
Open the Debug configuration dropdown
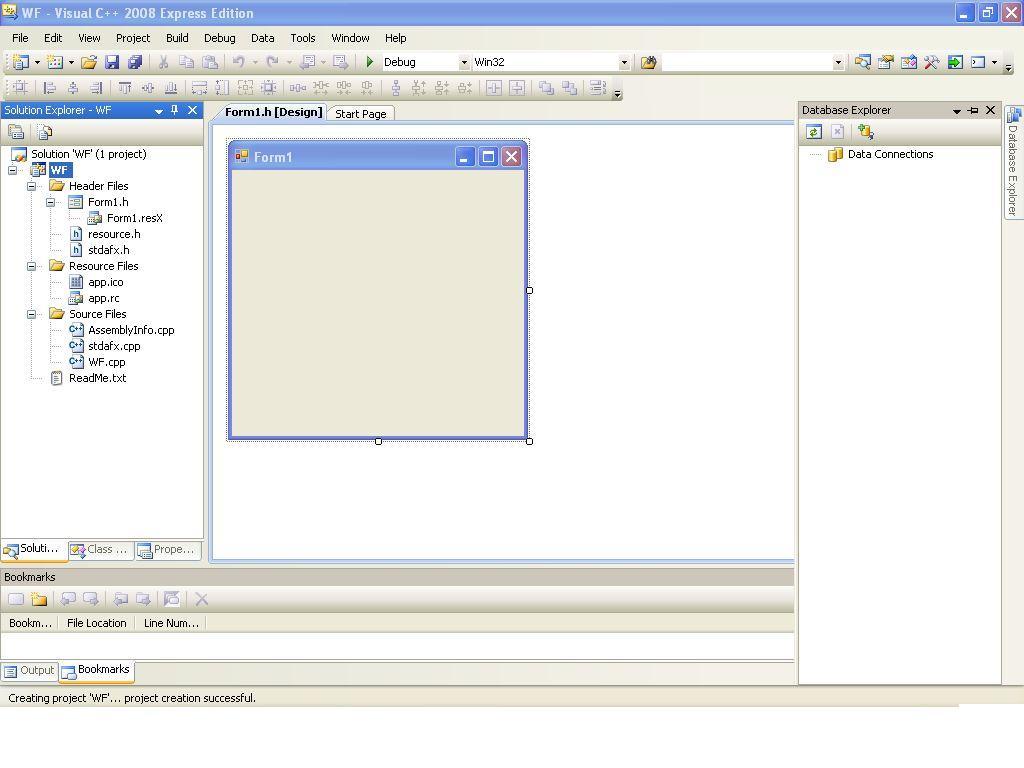click(463, 62)
